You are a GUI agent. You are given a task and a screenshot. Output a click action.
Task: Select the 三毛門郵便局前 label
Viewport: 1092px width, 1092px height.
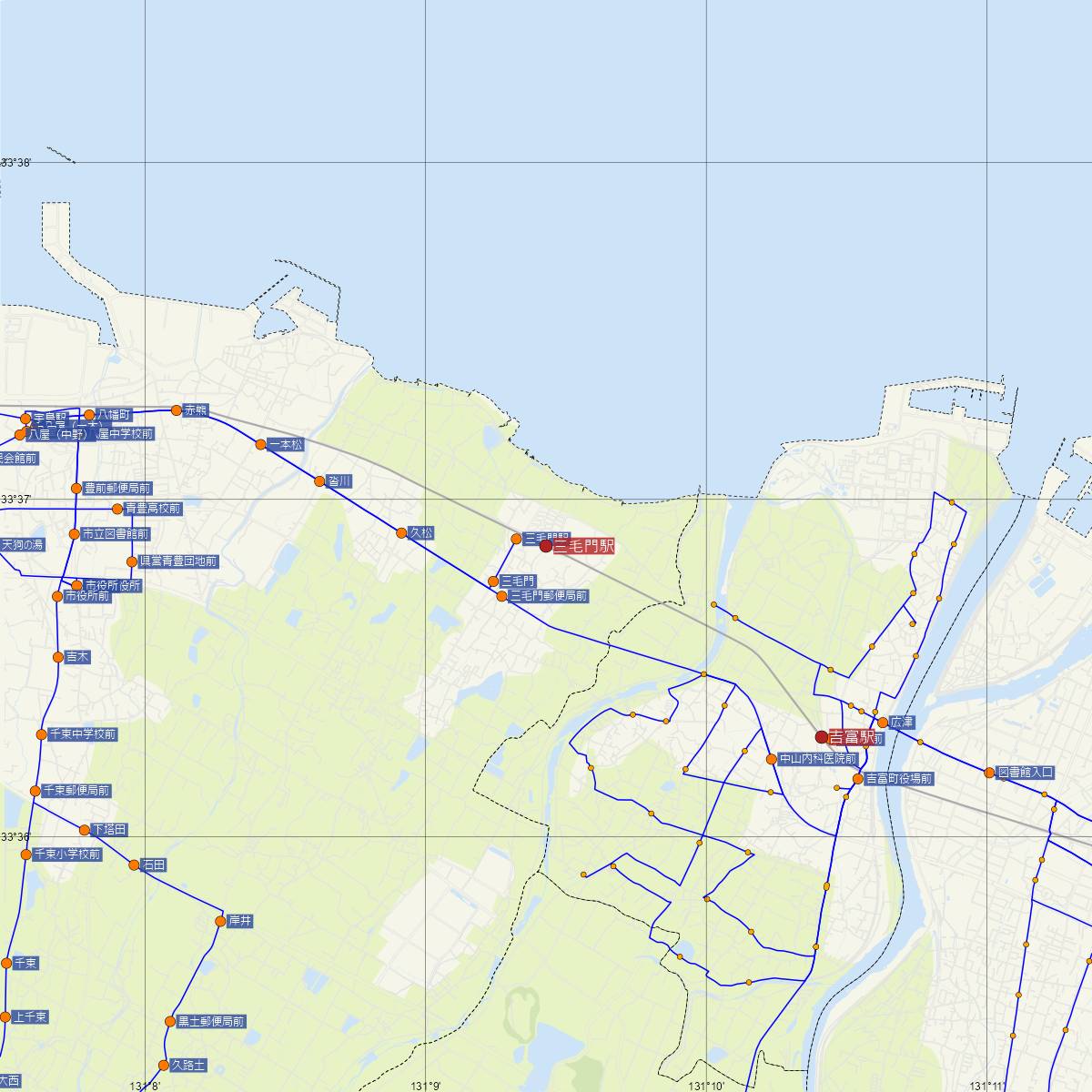[x=548, y=596]
